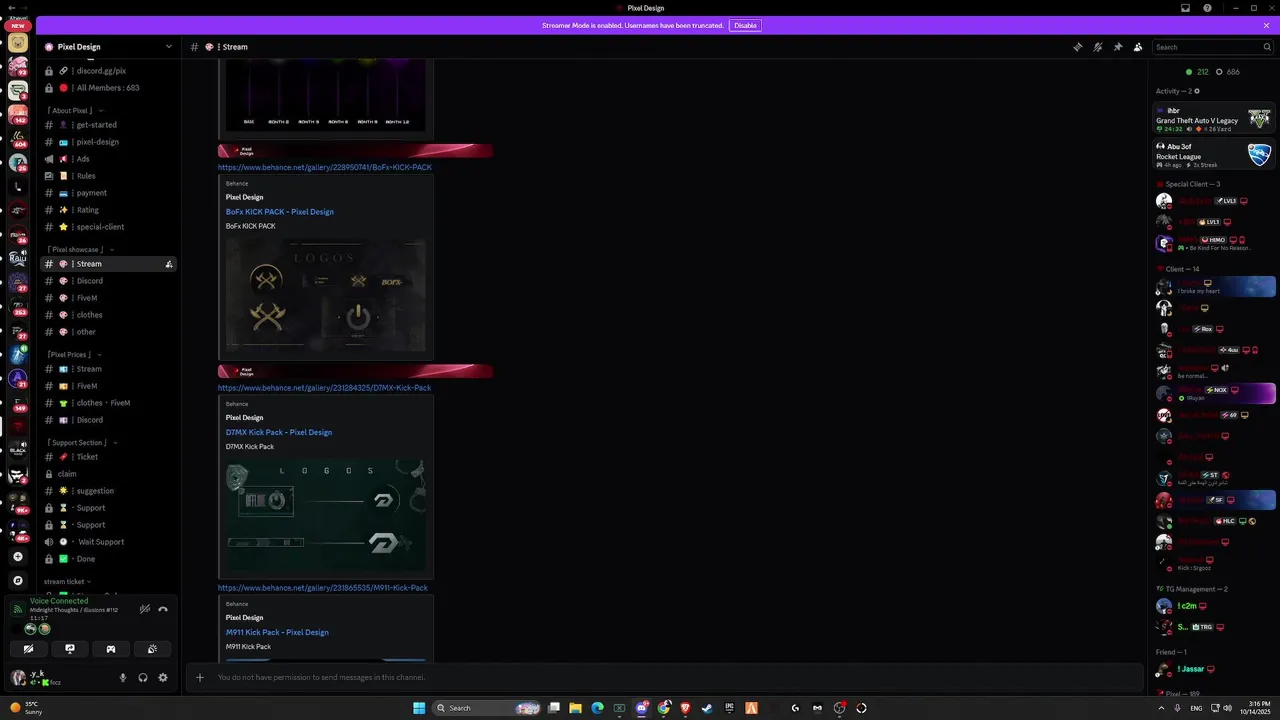Open member ! c2m in TG Management
The width and height of the screenshot is (1280, 720).
point(1214,606)
